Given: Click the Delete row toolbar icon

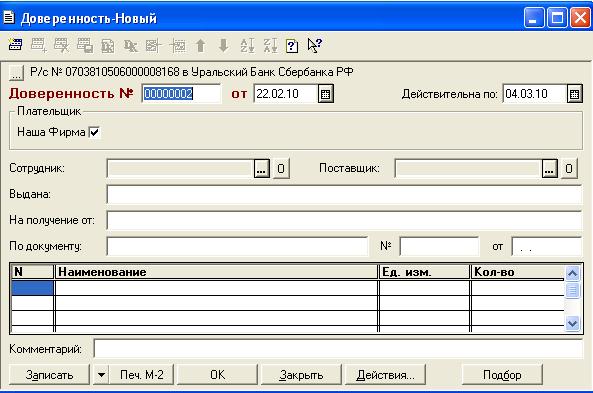Looking at the screenshot, I should point(62,45).
